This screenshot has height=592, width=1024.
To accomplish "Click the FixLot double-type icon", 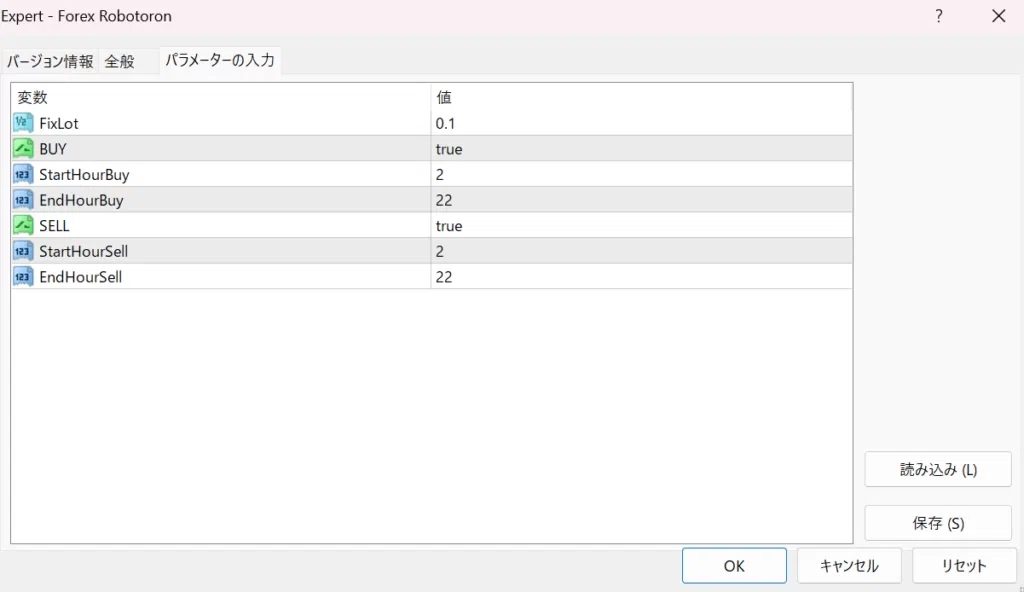I will [23, 122].
